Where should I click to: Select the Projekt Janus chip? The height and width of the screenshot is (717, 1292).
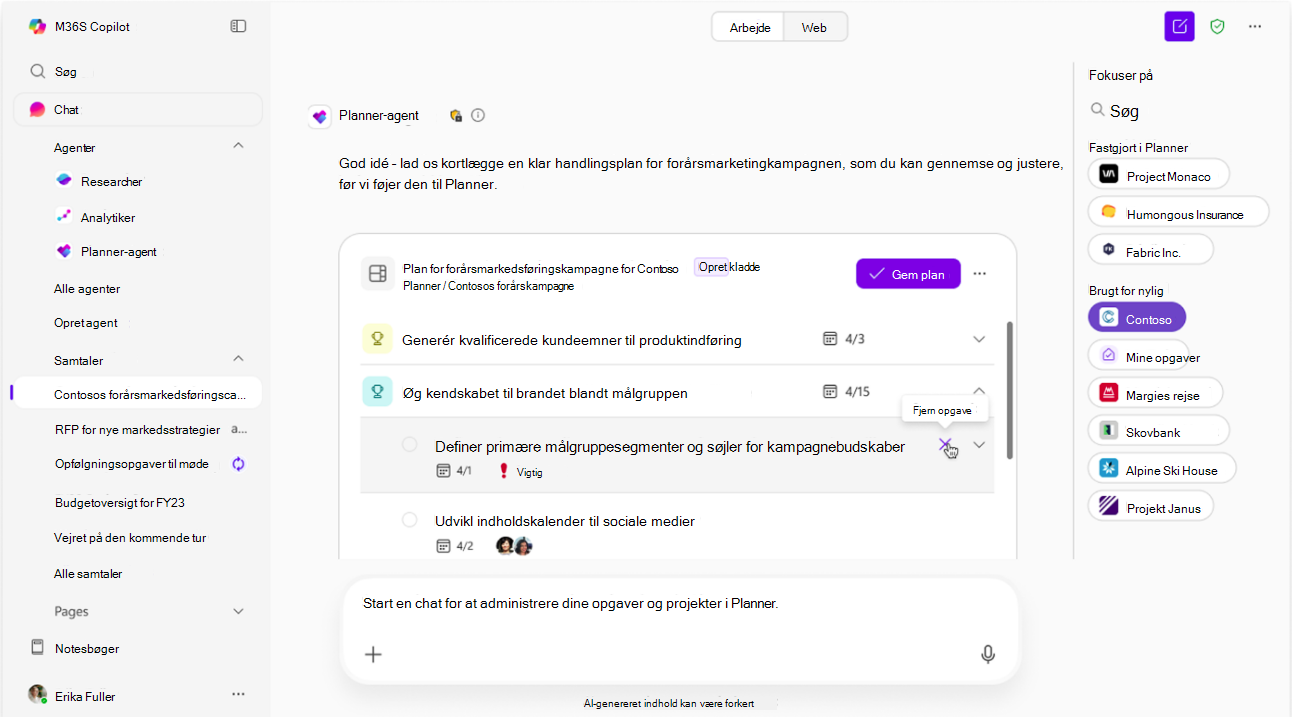click(1150, 506)
